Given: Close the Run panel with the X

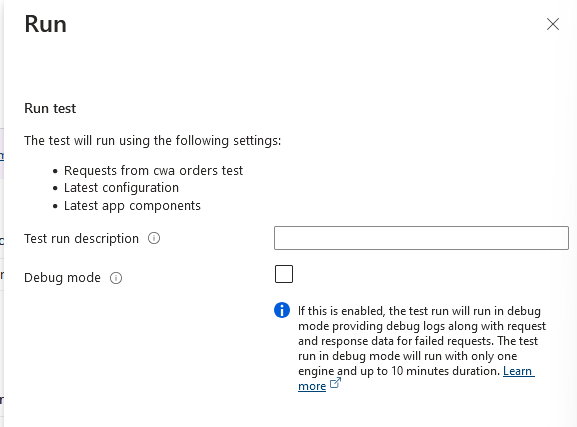Looking at the screenshot, I should 553,24.
